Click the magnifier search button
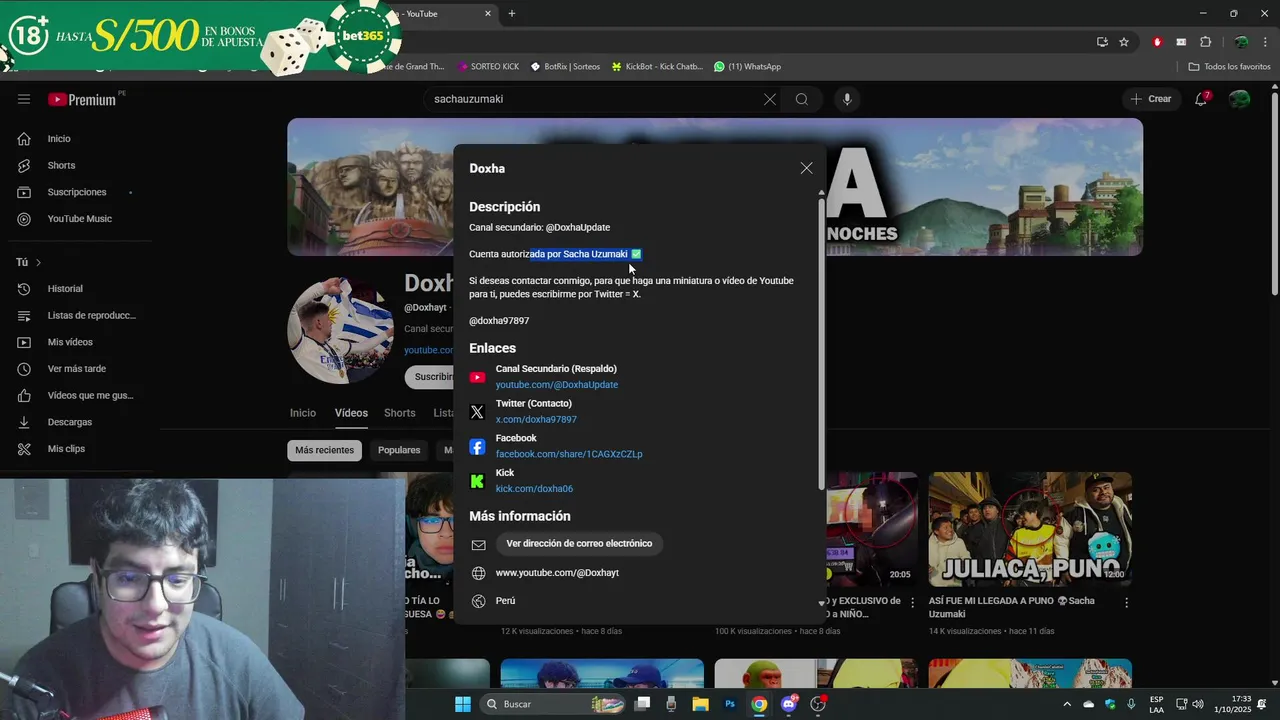1280x720 pixels. click(x=802, y=99)
